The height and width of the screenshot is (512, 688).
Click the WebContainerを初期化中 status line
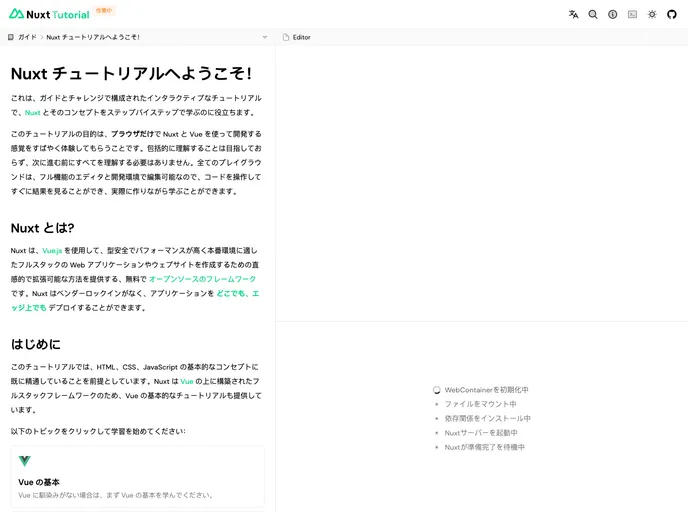[x=487, y=390]
